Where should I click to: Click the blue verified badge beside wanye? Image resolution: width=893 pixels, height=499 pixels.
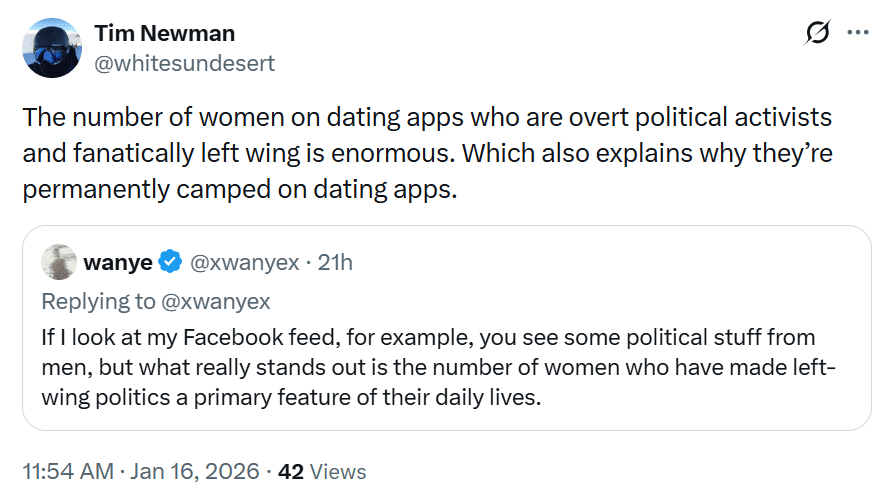point(171,263)
